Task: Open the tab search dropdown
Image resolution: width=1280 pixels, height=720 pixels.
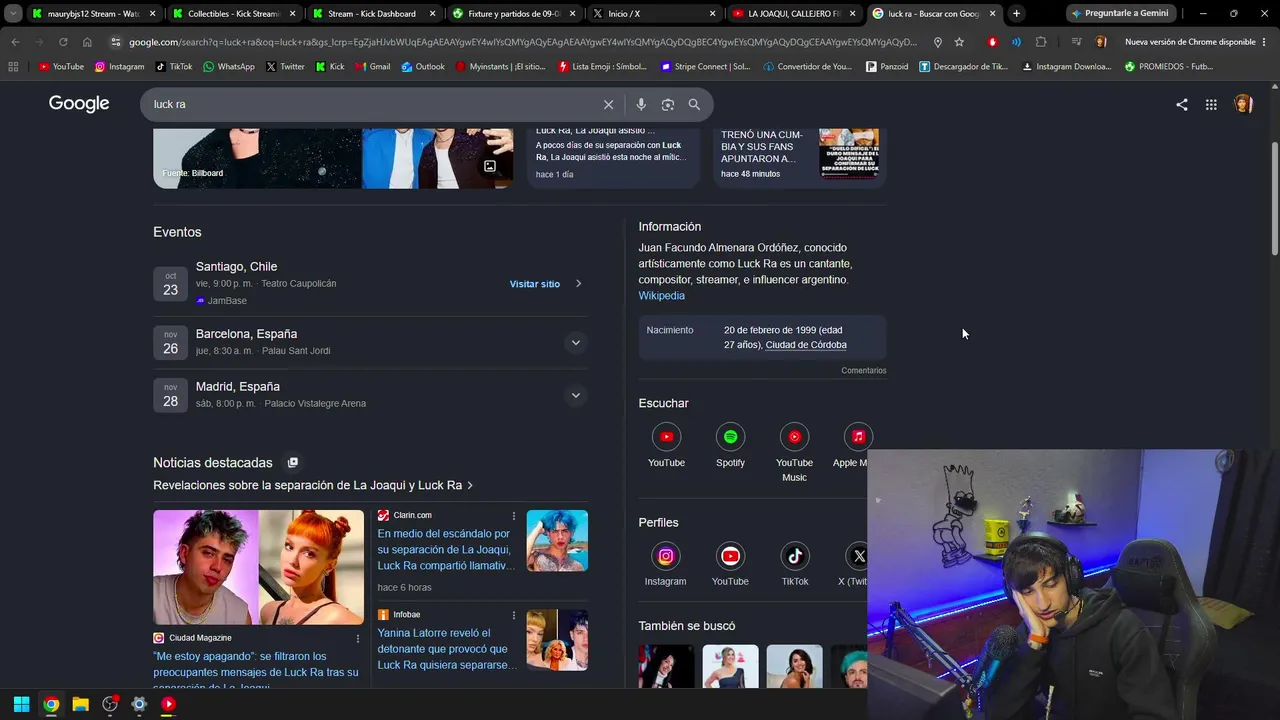Action: [x=13, y=14]
